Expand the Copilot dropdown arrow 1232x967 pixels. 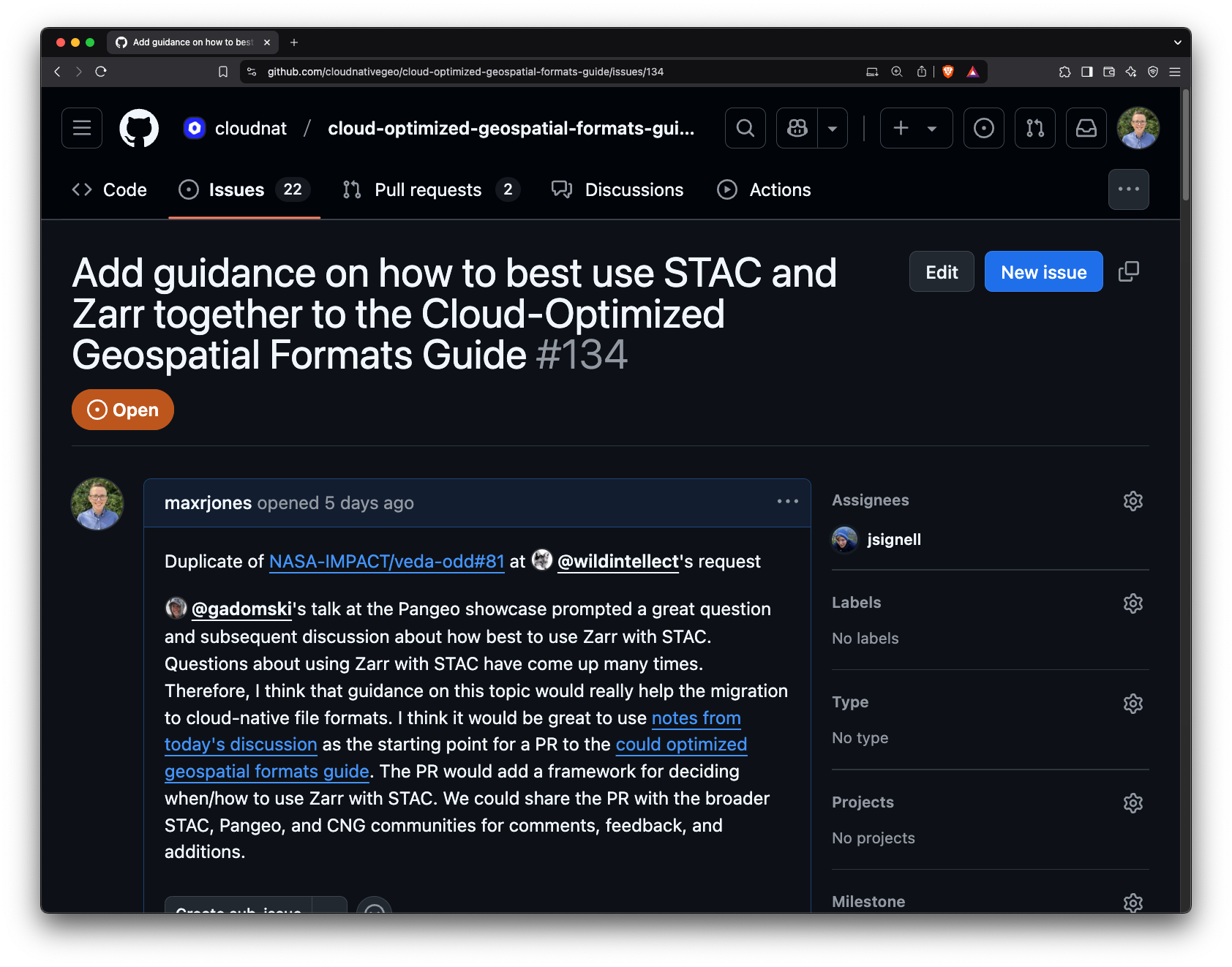(x=832, y=128)
